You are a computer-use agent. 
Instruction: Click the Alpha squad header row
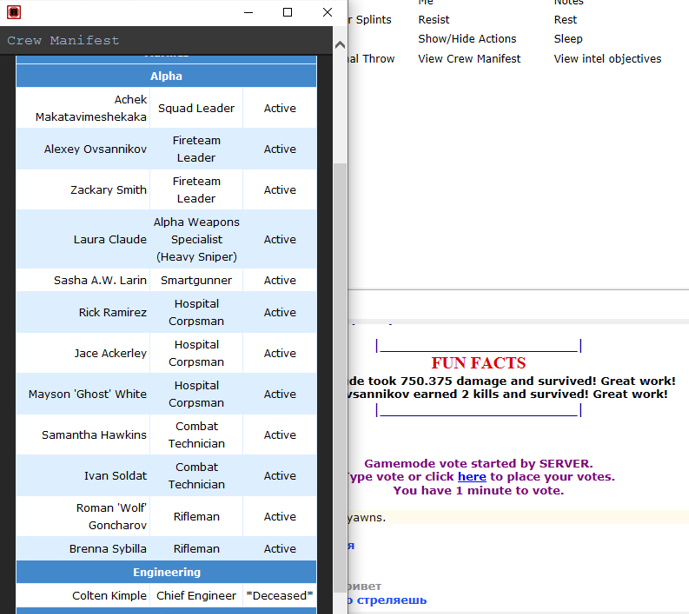166,76
